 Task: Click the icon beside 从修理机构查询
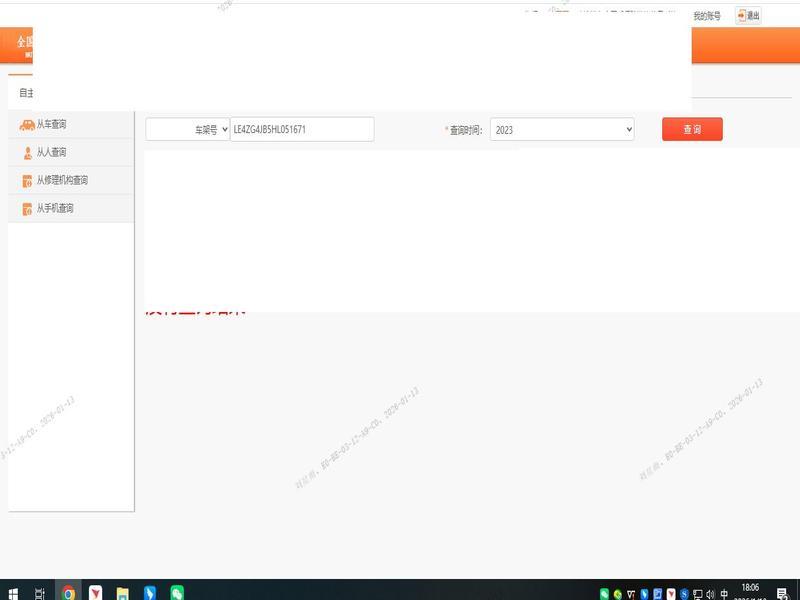[x=27, y=181]
